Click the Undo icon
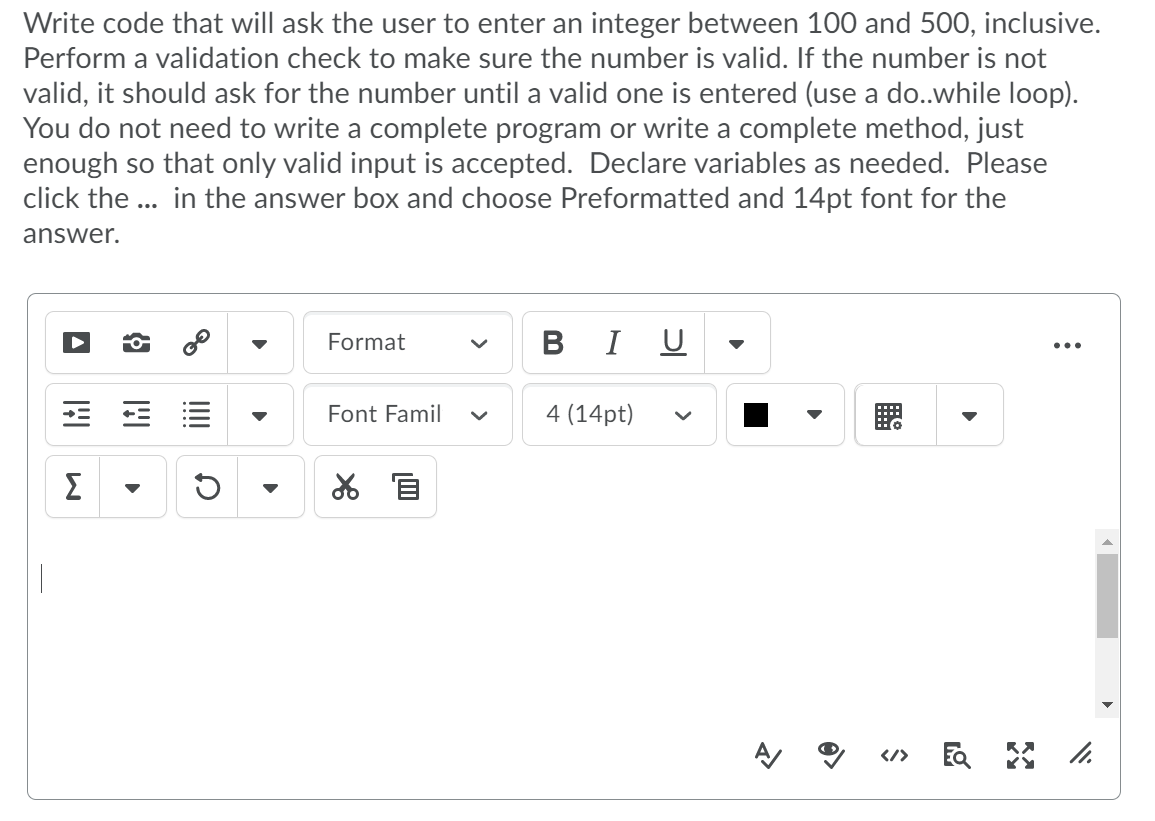The height and width of the screenshot is (821, 1155). point(207,487)
